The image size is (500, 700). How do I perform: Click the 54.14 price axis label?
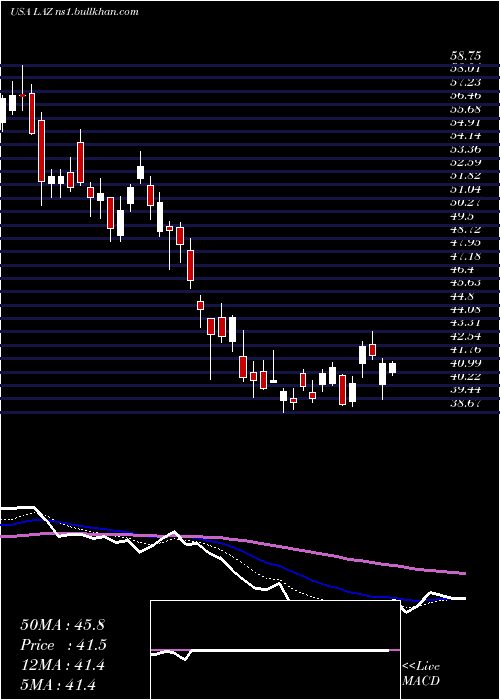click(465, 136)
